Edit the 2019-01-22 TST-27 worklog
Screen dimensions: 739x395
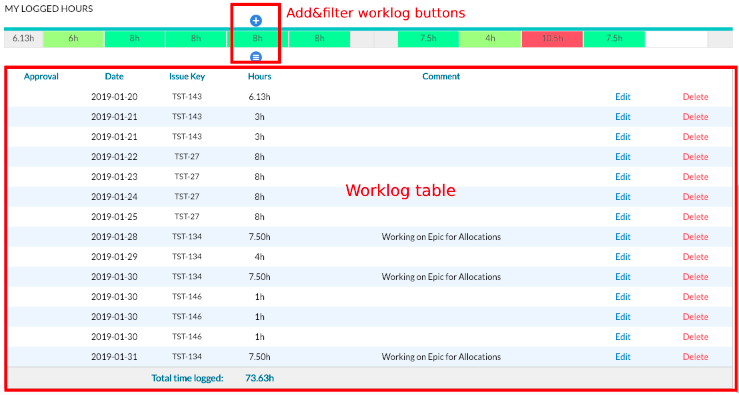[x=623, y=156]
